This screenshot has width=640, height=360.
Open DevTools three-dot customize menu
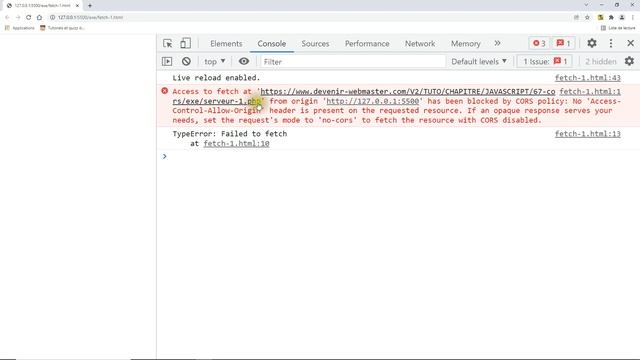coord(611,43)
